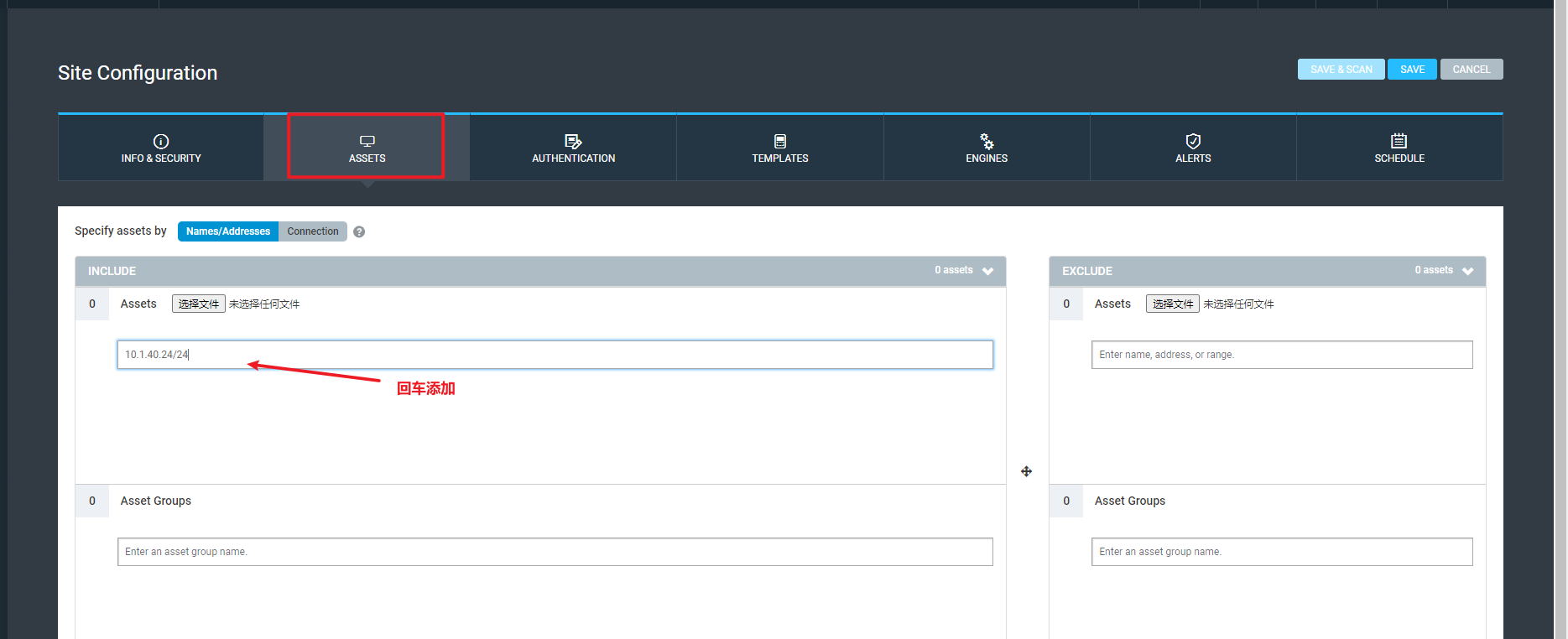Click the Exclude 'Asset Groups' label

click(1130, 501)
